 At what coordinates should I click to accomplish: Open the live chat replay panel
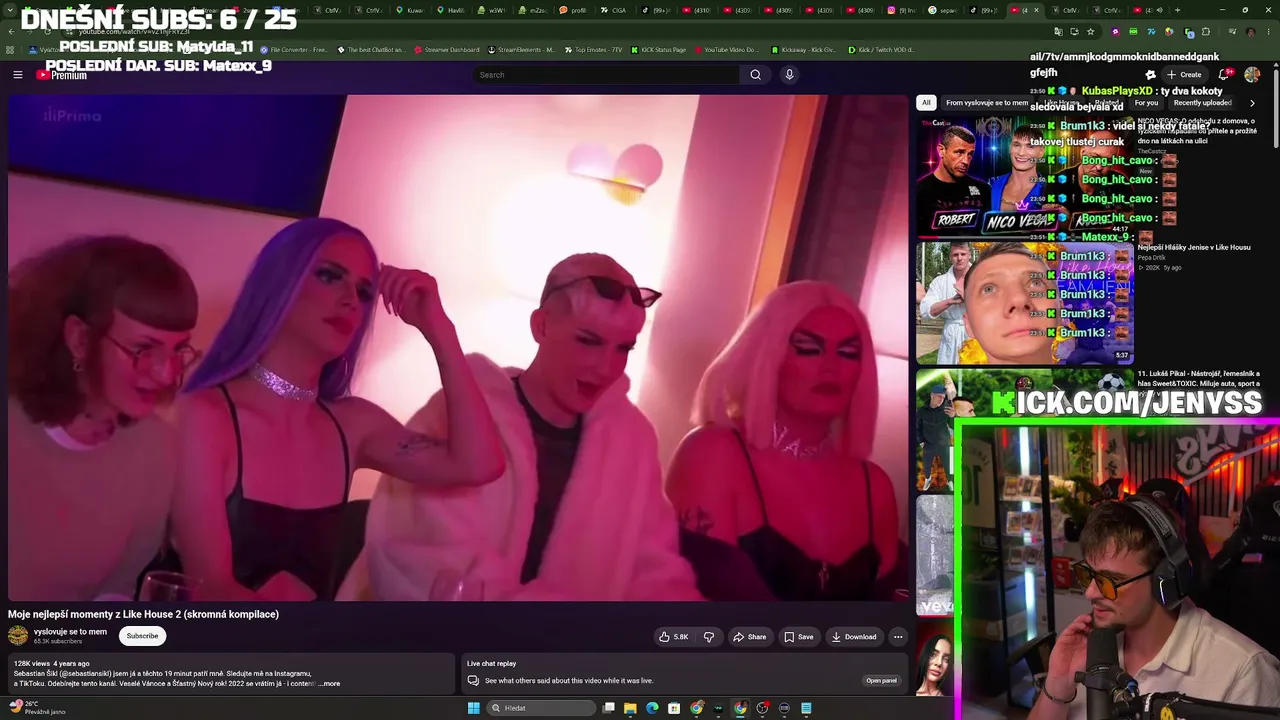coord(881,681)
